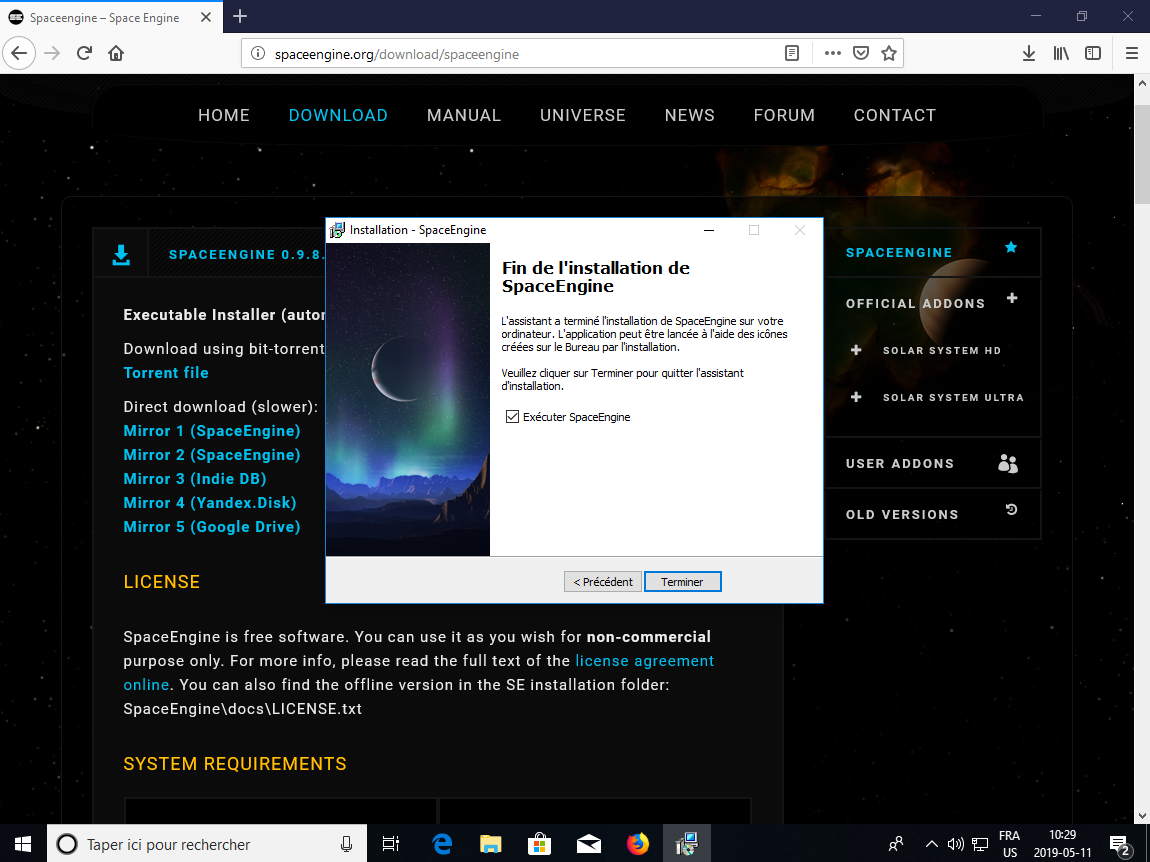This screenshot has height=862, width=1150.
Task: Toggle reader view icon
Action: (792, 54)
